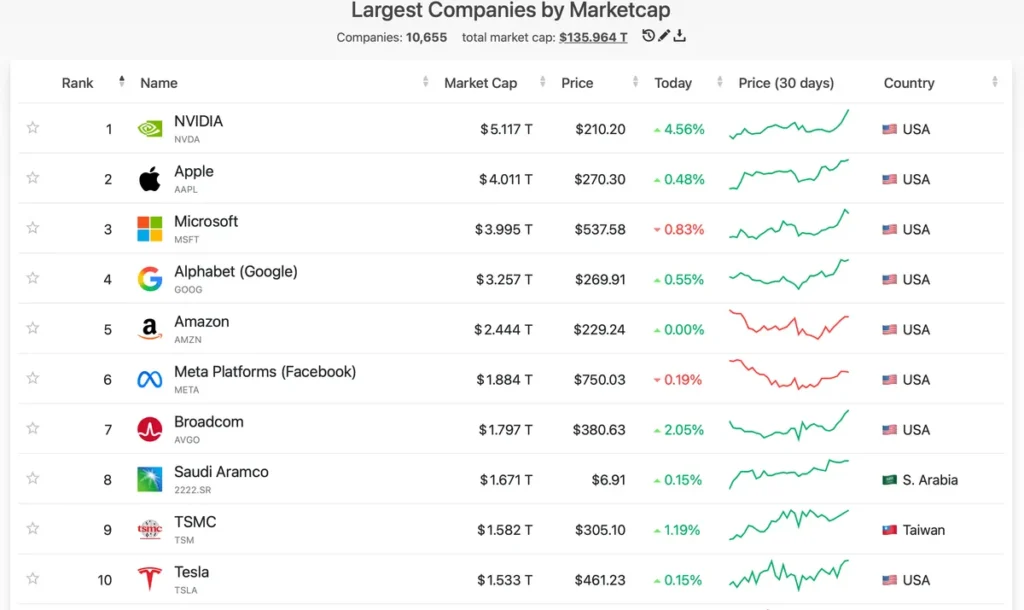Select the Price column header

[577, 83]
